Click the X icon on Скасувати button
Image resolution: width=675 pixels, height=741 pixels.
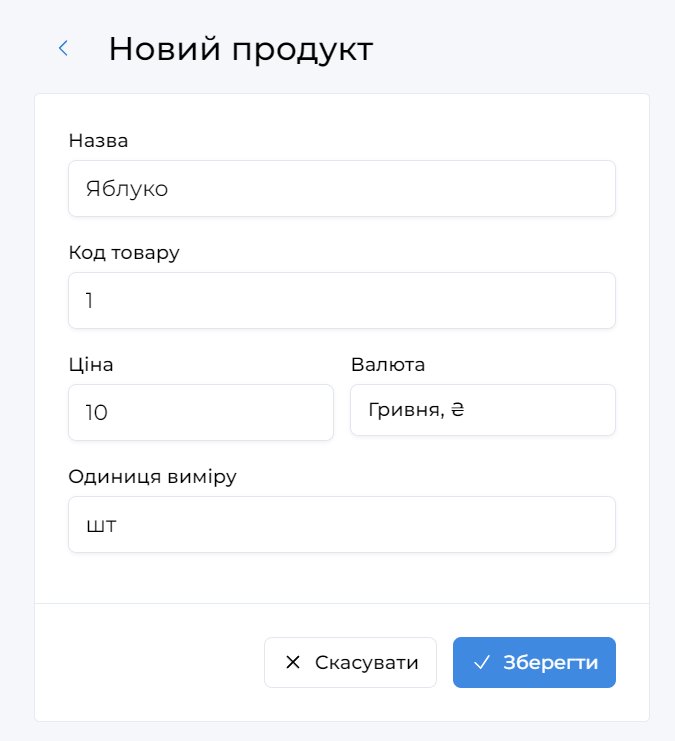293,662
